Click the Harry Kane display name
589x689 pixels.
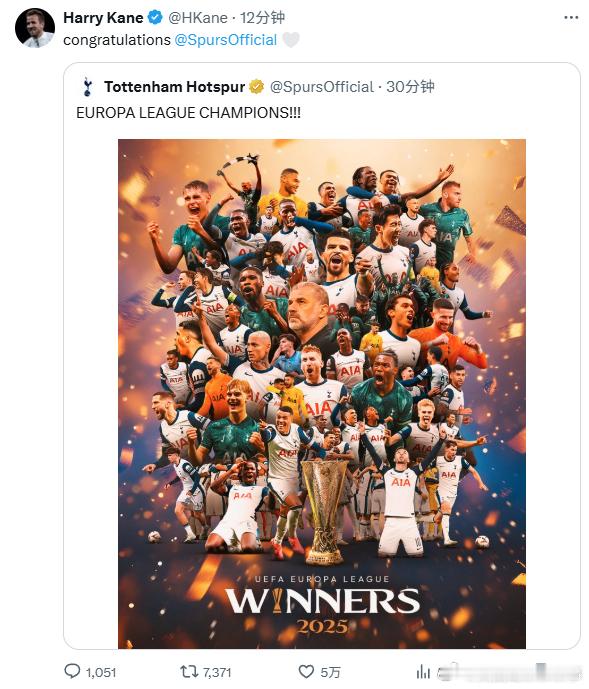point(103,18)
